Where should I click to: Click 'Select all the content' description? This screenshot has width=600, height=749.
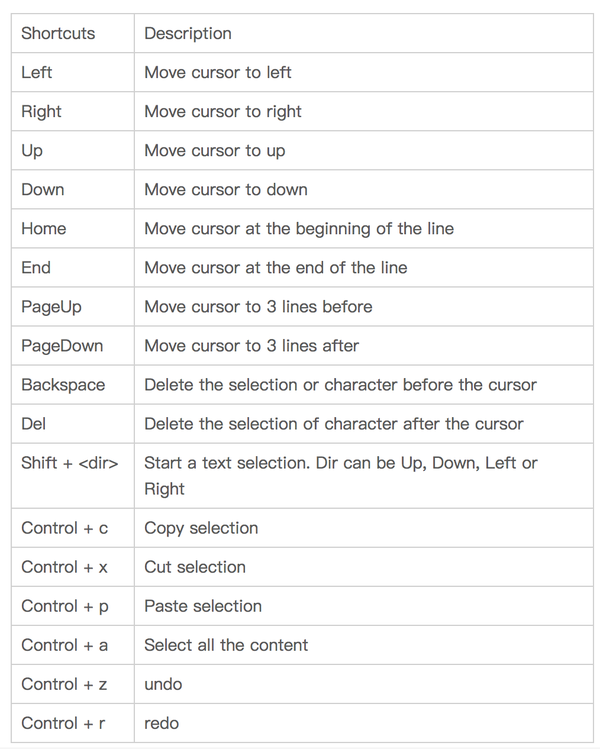226,644
